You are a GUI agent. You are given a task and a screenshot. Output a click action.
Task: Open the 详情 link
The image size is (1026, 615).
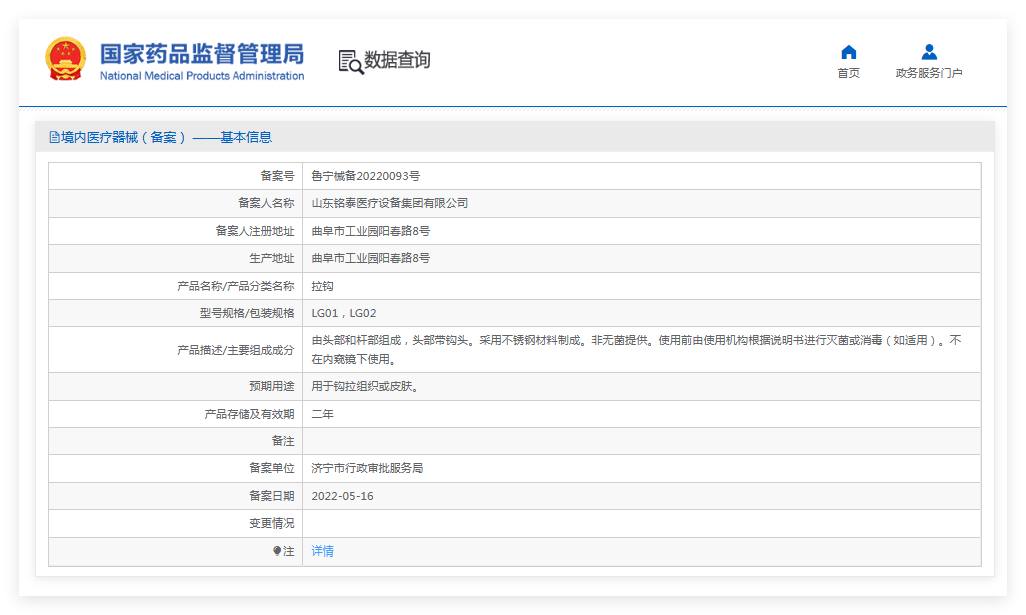click(321, 551)
